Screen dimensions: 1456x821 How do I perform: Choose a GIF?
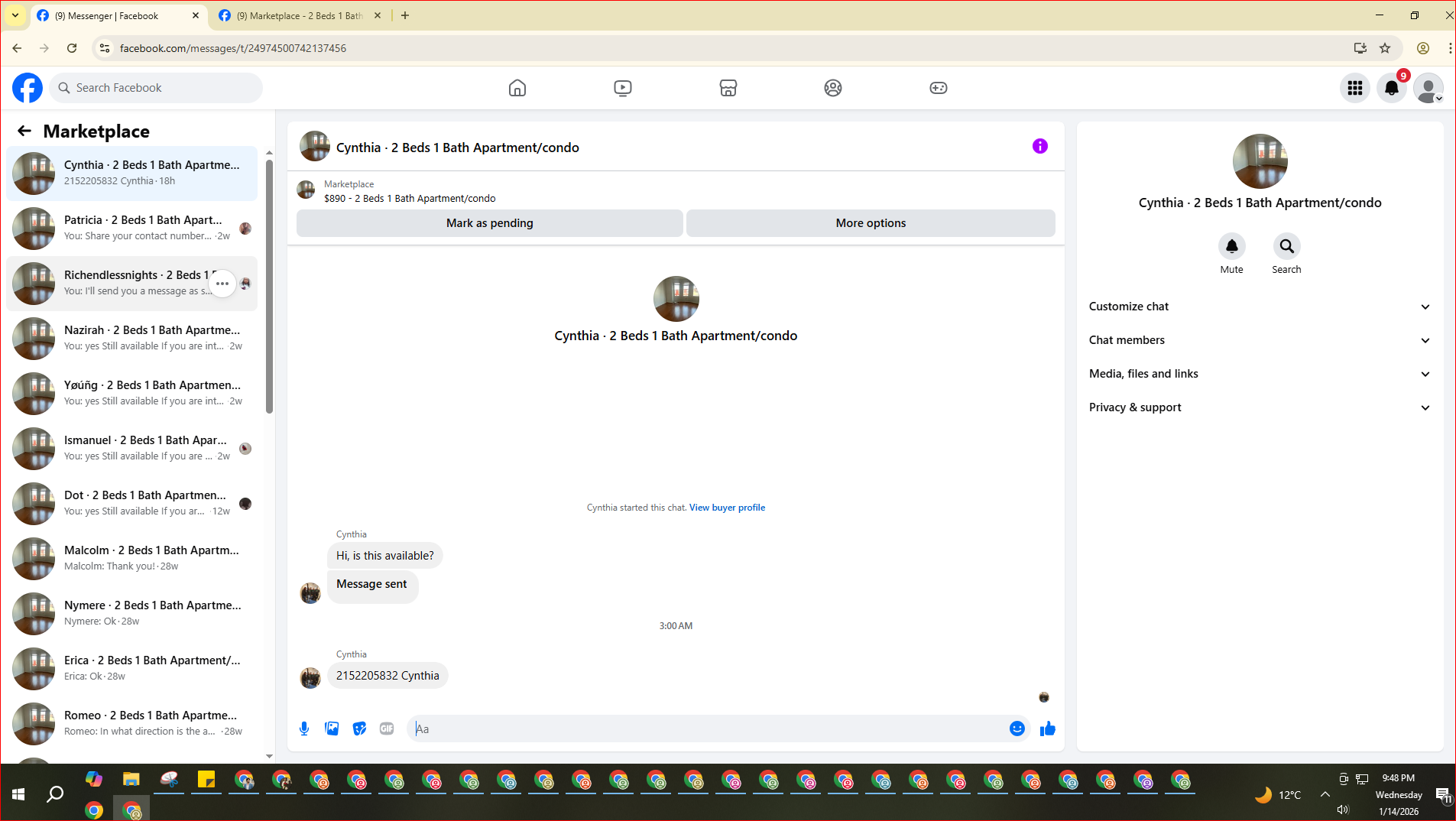click(387, 729)
